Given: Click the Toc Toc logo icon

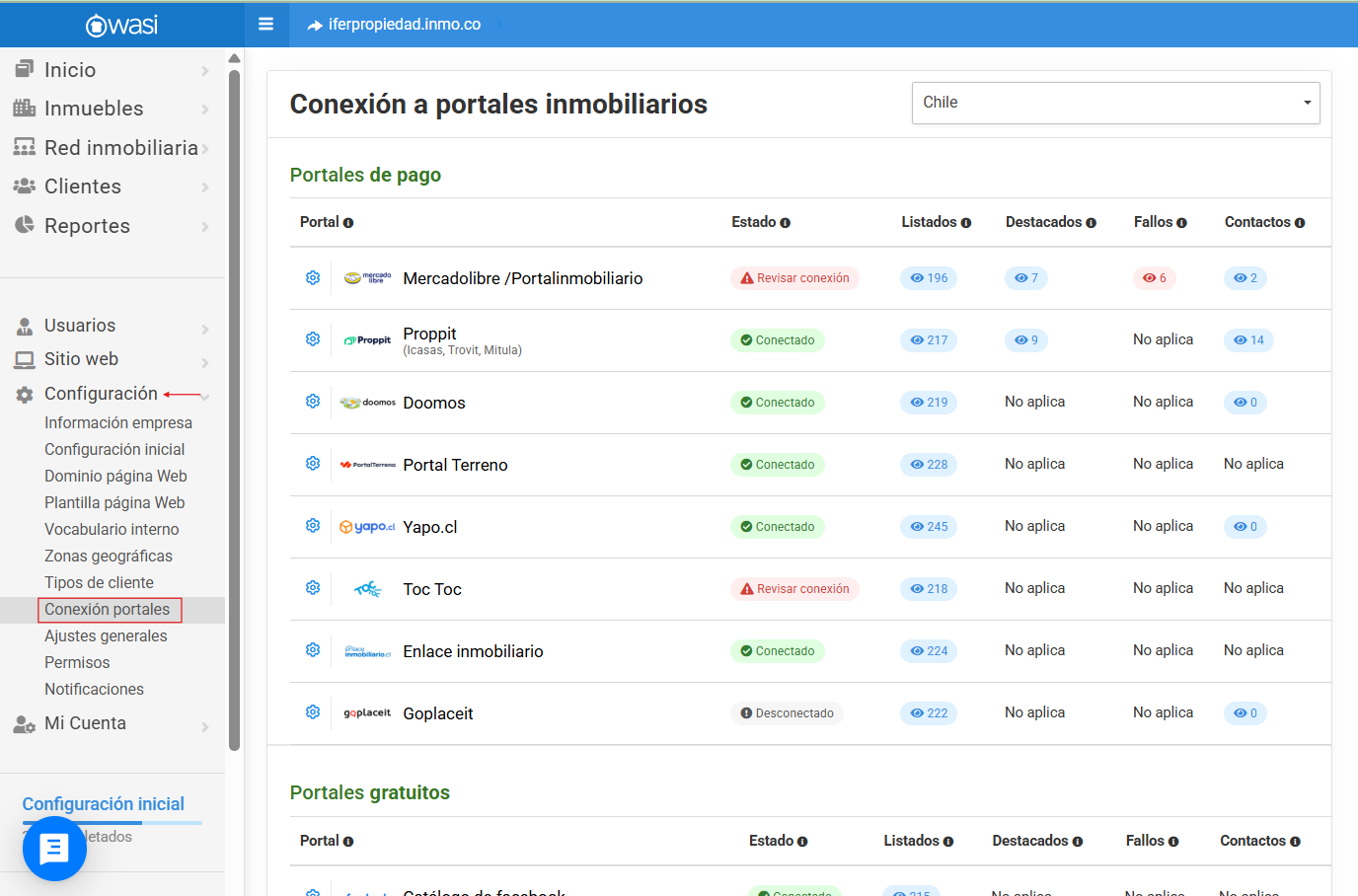Looking at the screenshot, I should click(367, 589).
